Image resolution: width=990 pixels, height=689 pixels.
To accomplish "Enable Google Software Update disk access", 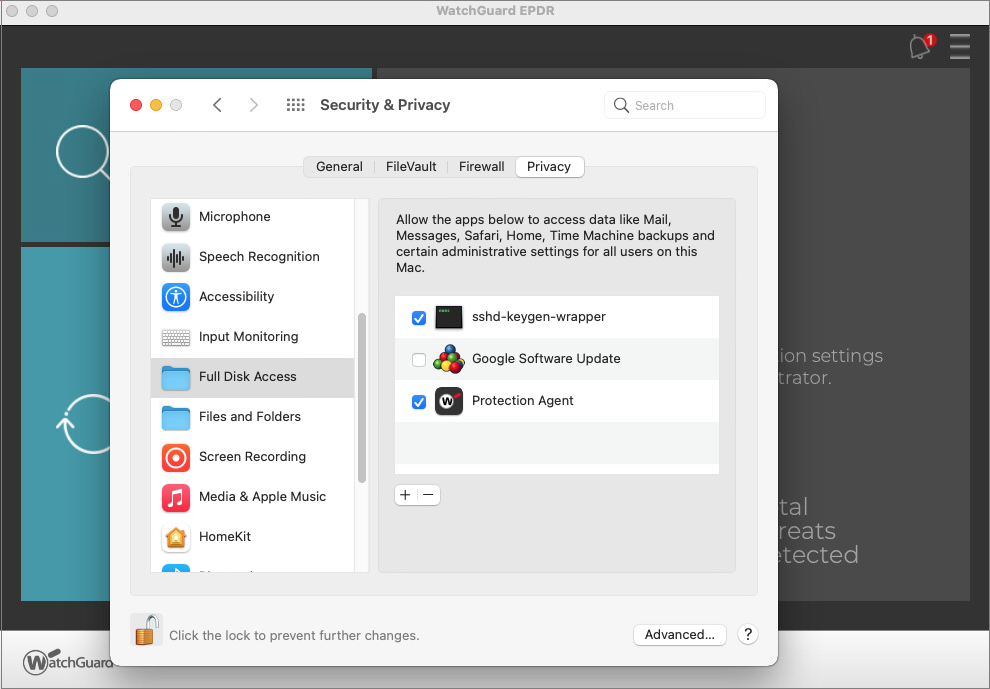I will click(419, 359).
